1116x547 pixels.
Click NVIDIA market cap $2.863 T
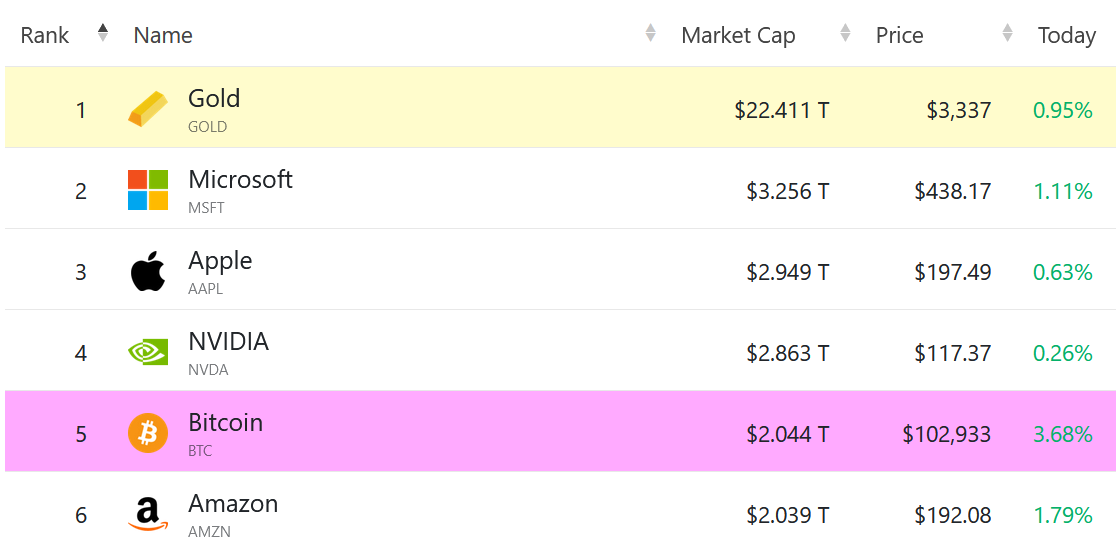click(788, 354)
